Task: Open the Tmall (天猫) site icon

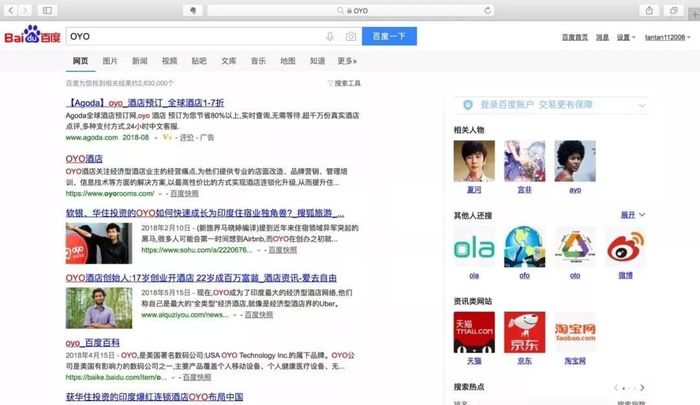Action: pos(474,332)
